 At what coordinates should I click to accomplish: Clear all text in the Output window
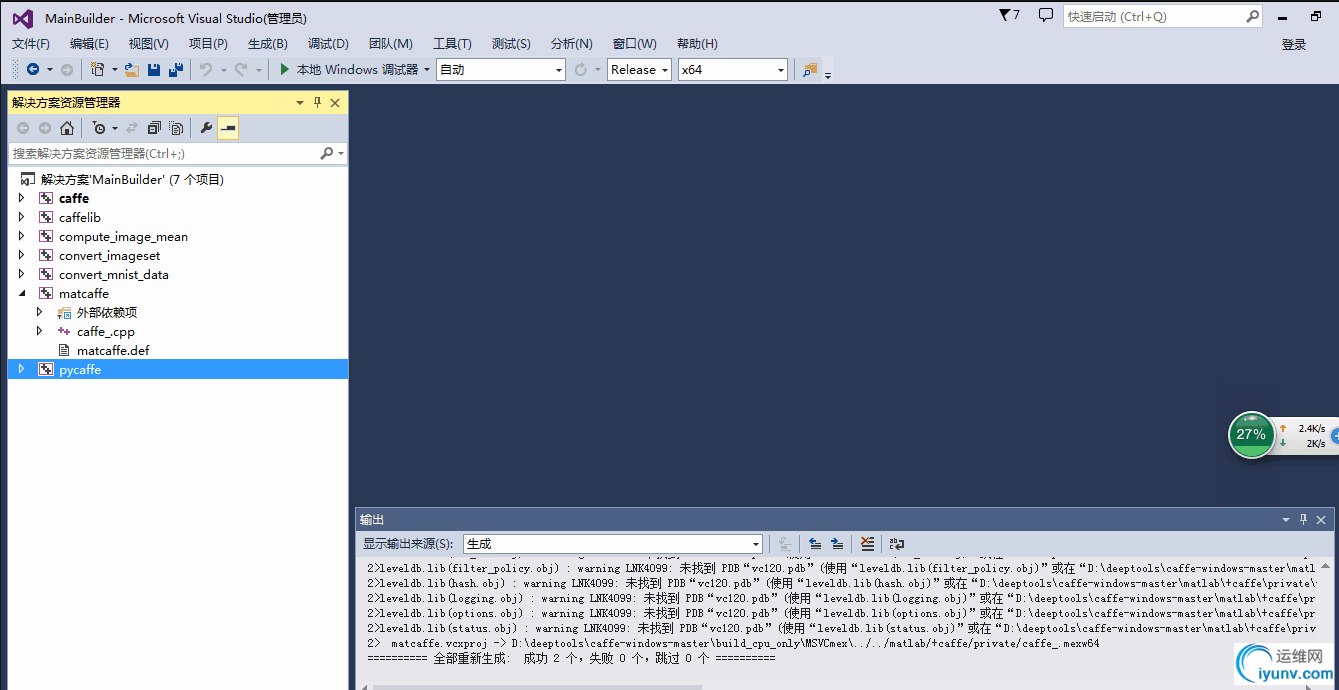pos(866,543)
